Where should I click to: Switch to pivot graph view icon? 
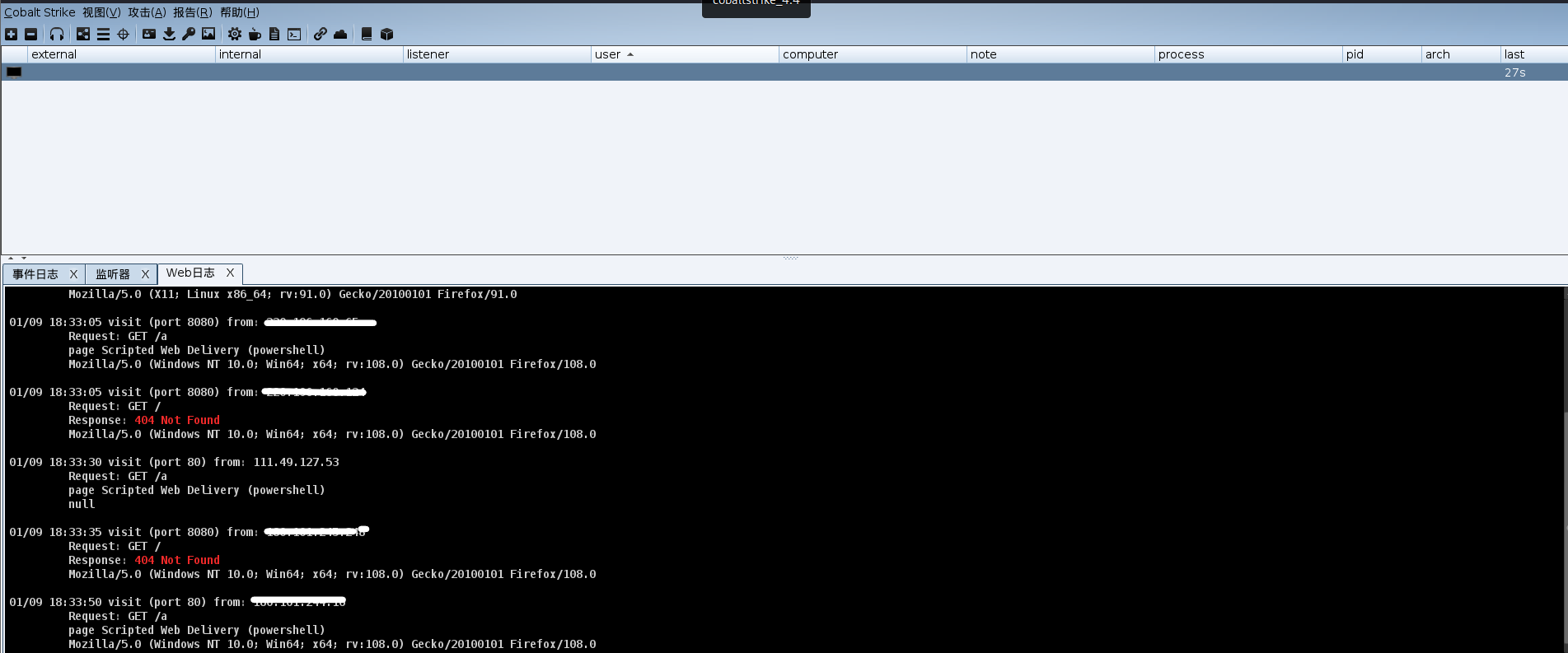click(83, 34)
